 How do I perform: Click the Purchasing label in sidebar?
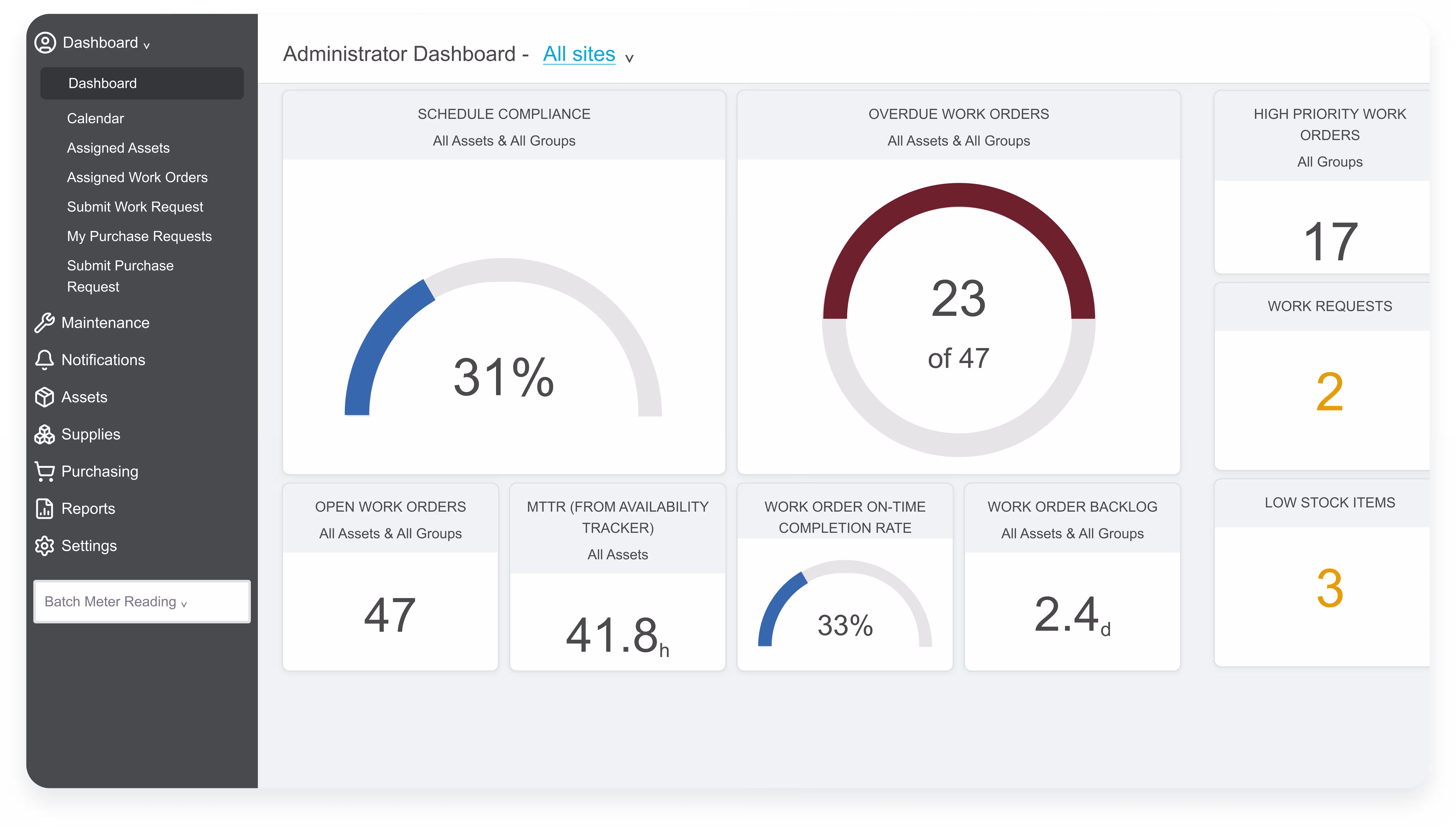tap(100, 471)
